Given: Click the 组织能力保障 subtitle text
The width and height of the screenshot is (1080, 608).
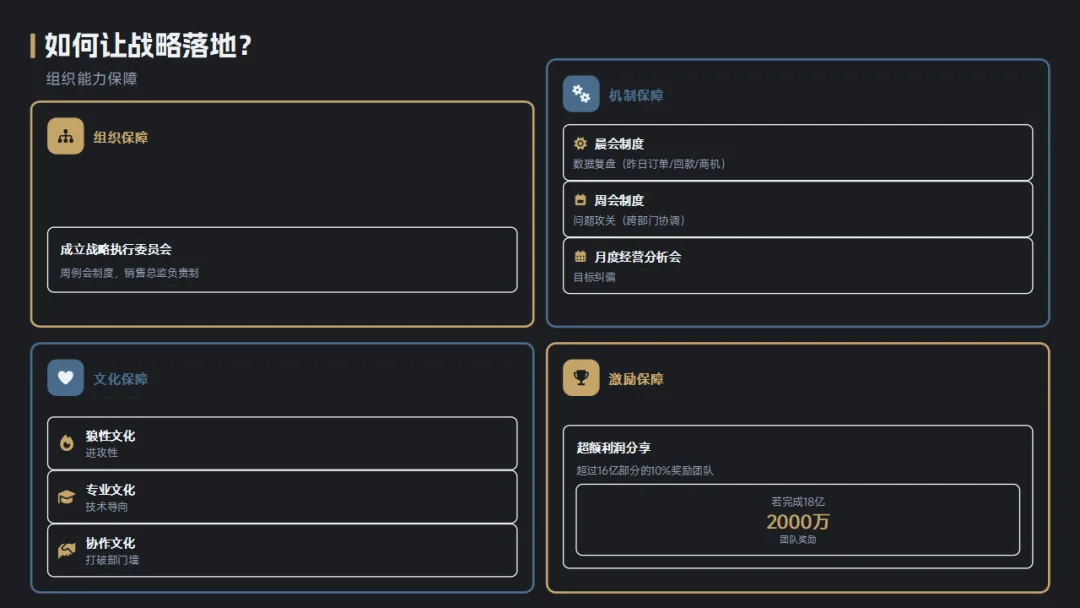Looking at the screenshot, I should click(92, 79).
